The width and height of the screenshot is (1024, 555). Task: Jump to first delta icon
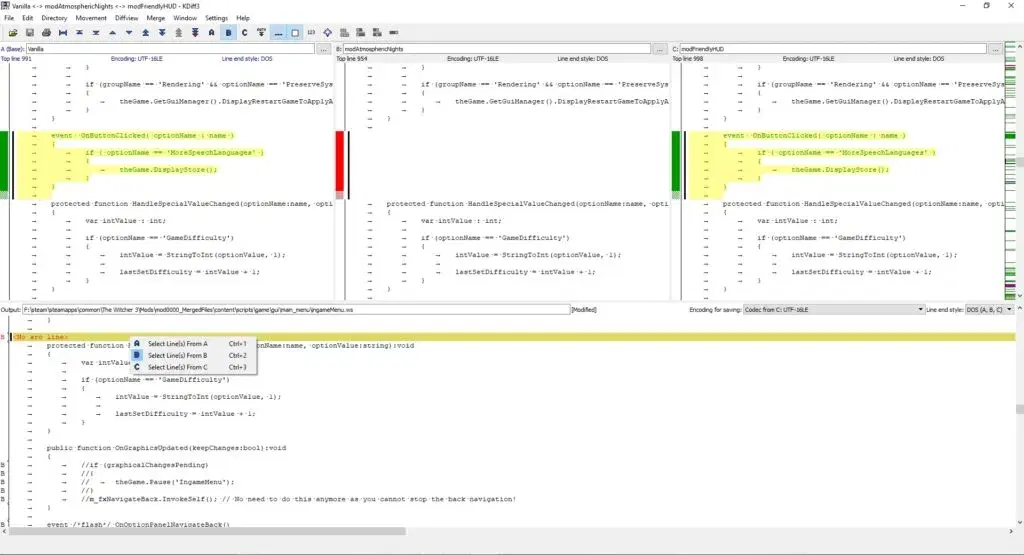coord(79,32)
